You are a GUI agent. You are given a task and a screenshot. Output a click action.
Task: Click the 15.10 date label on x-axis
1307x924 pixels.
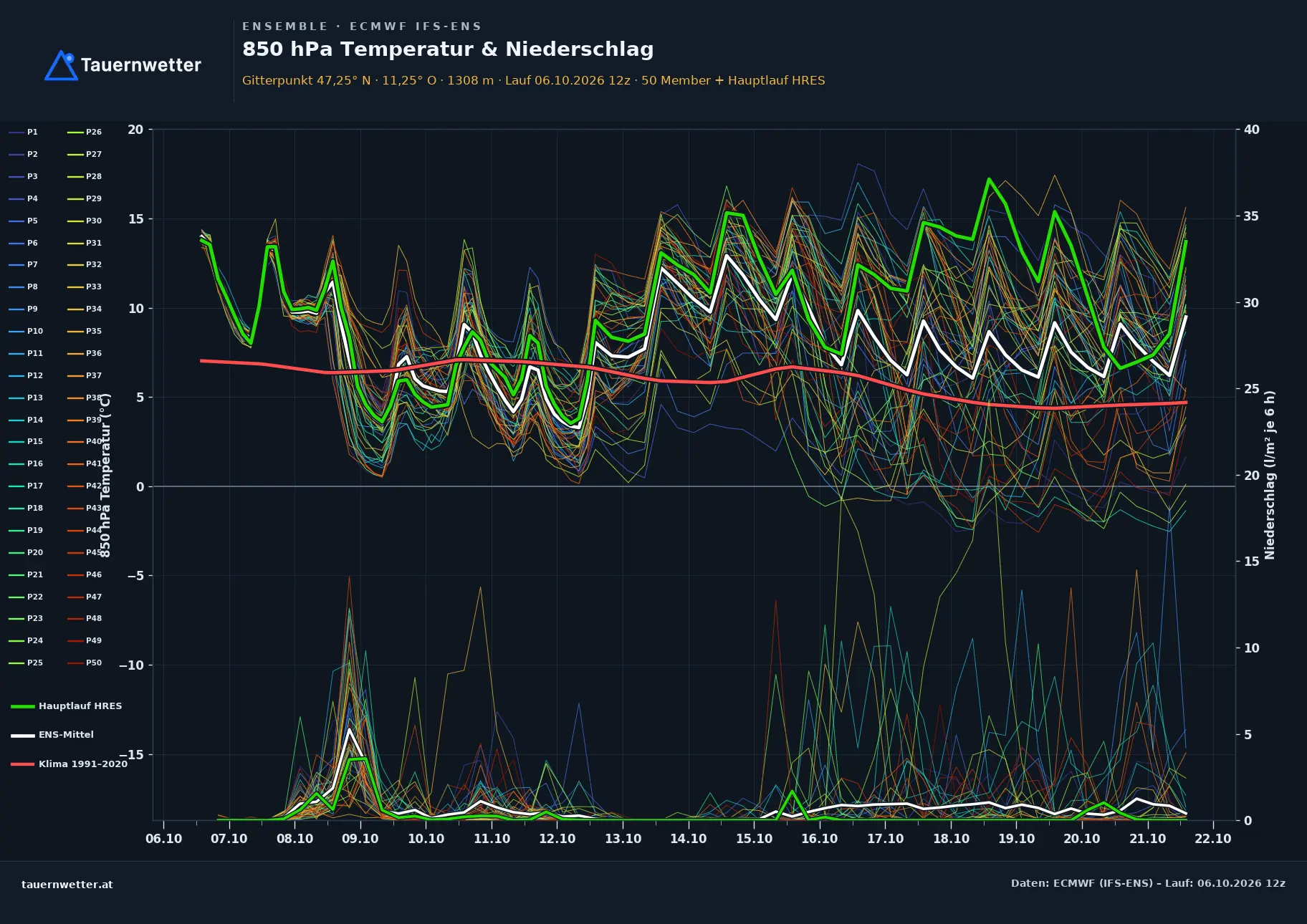754,839
